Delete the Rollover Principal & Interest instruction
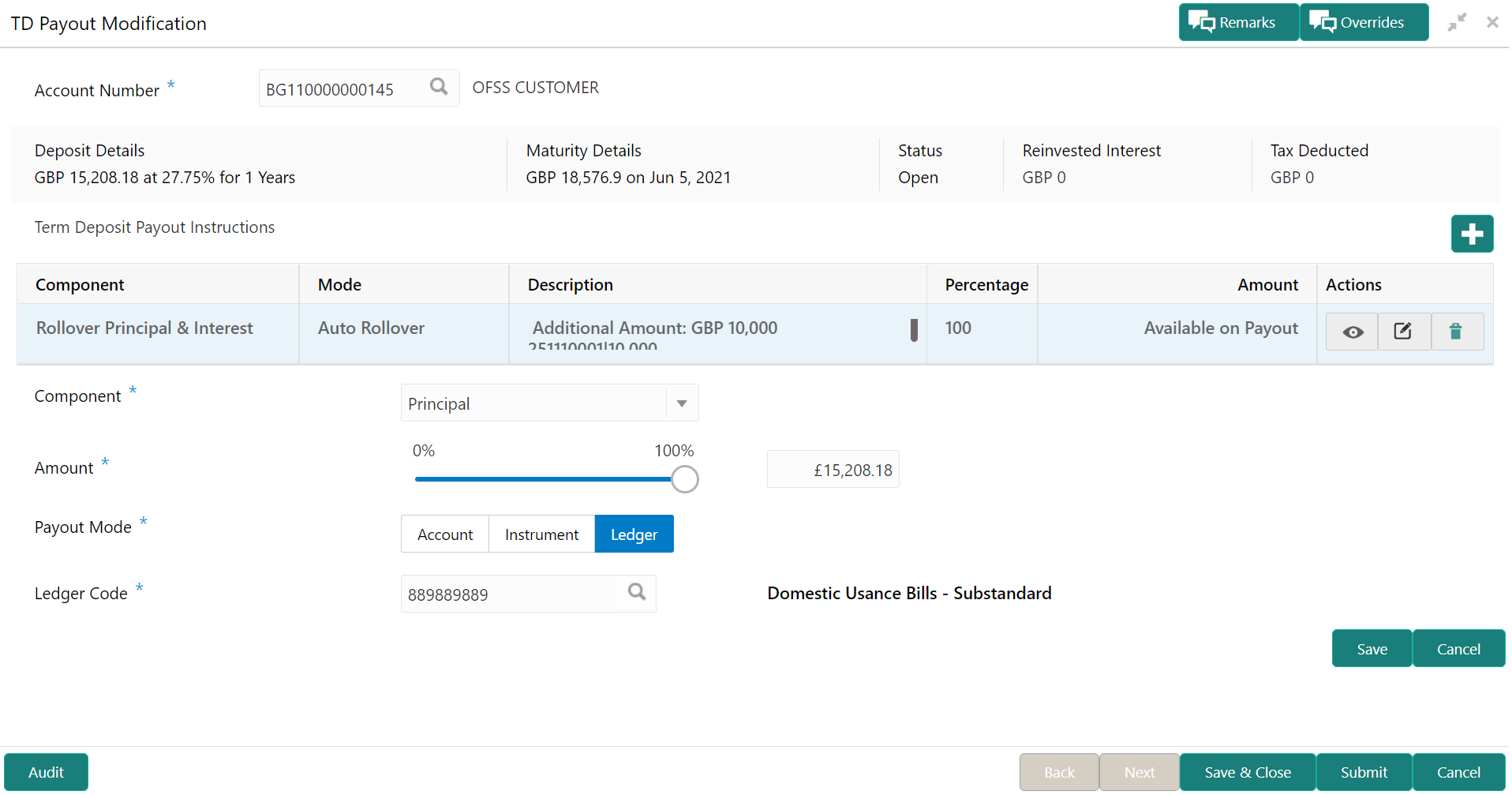The width and height of the screenshot is (1512, 795). (1457, 332)
